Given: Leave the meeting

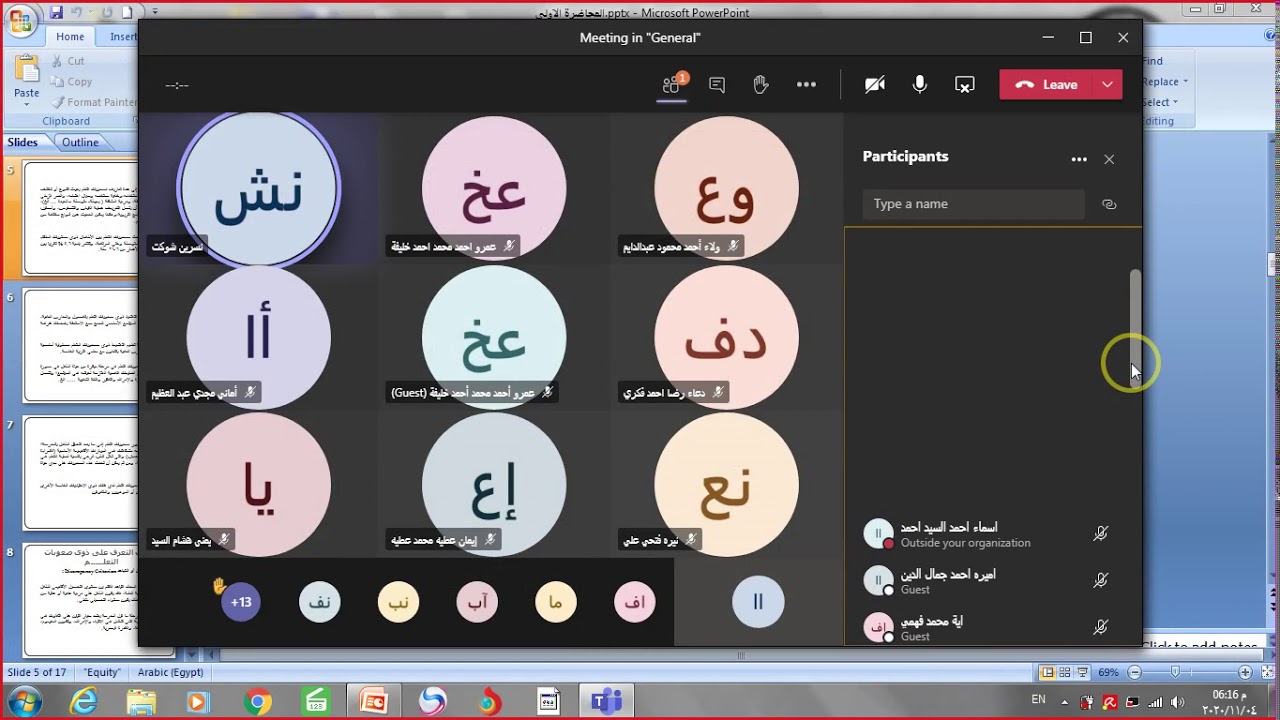Looking at the screenshot, I should click(x=1046, y=85).
